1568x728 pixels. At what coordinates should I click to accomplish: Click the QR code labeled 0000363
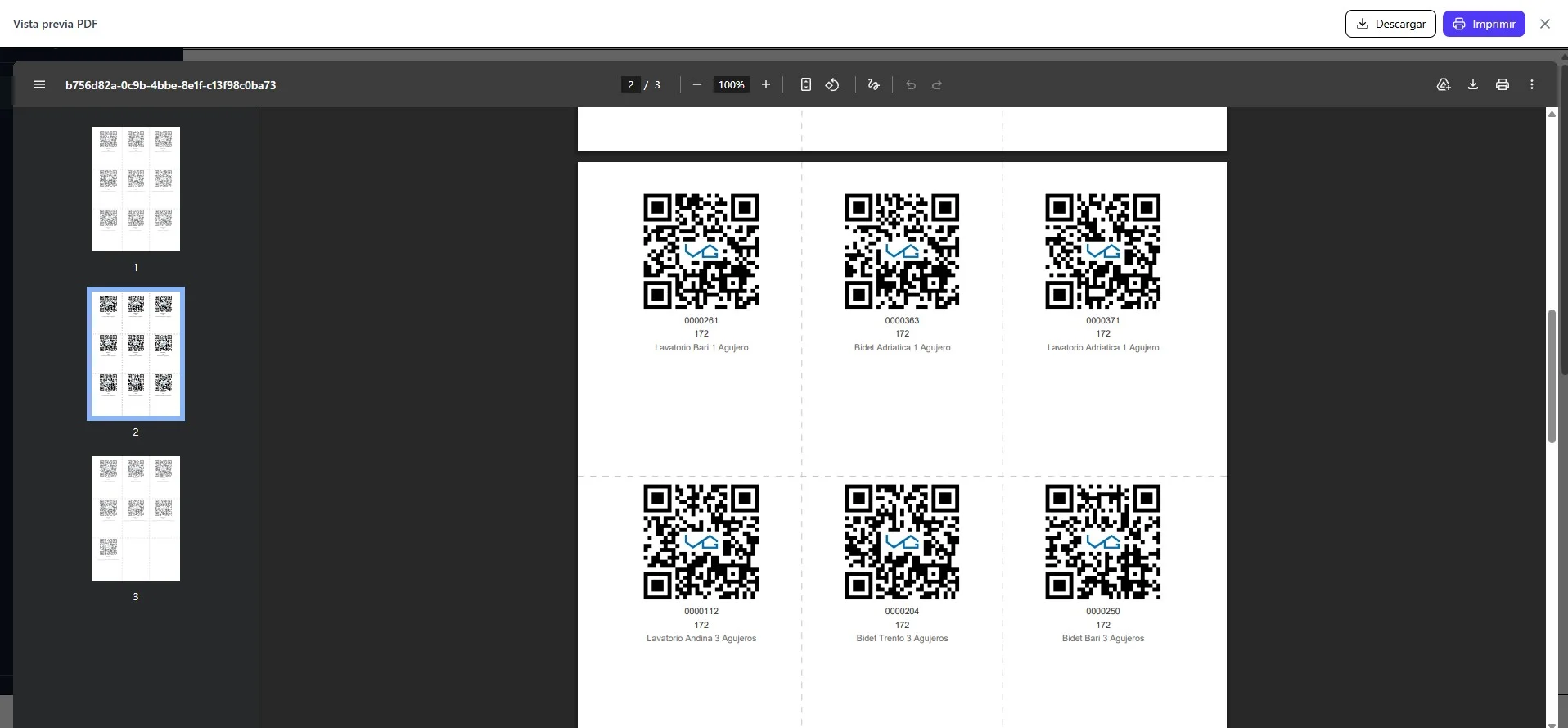coord(902,251)
